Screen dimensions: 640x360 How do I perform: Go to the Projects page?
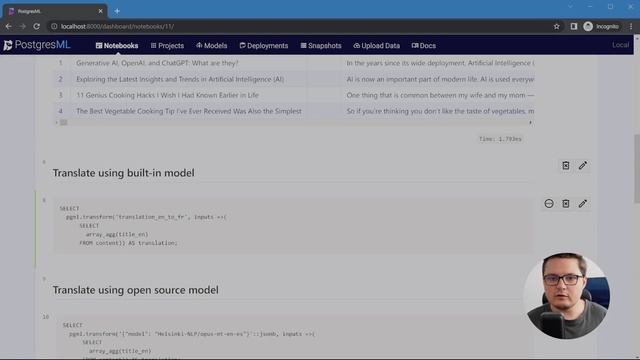(x=167, y=46)
